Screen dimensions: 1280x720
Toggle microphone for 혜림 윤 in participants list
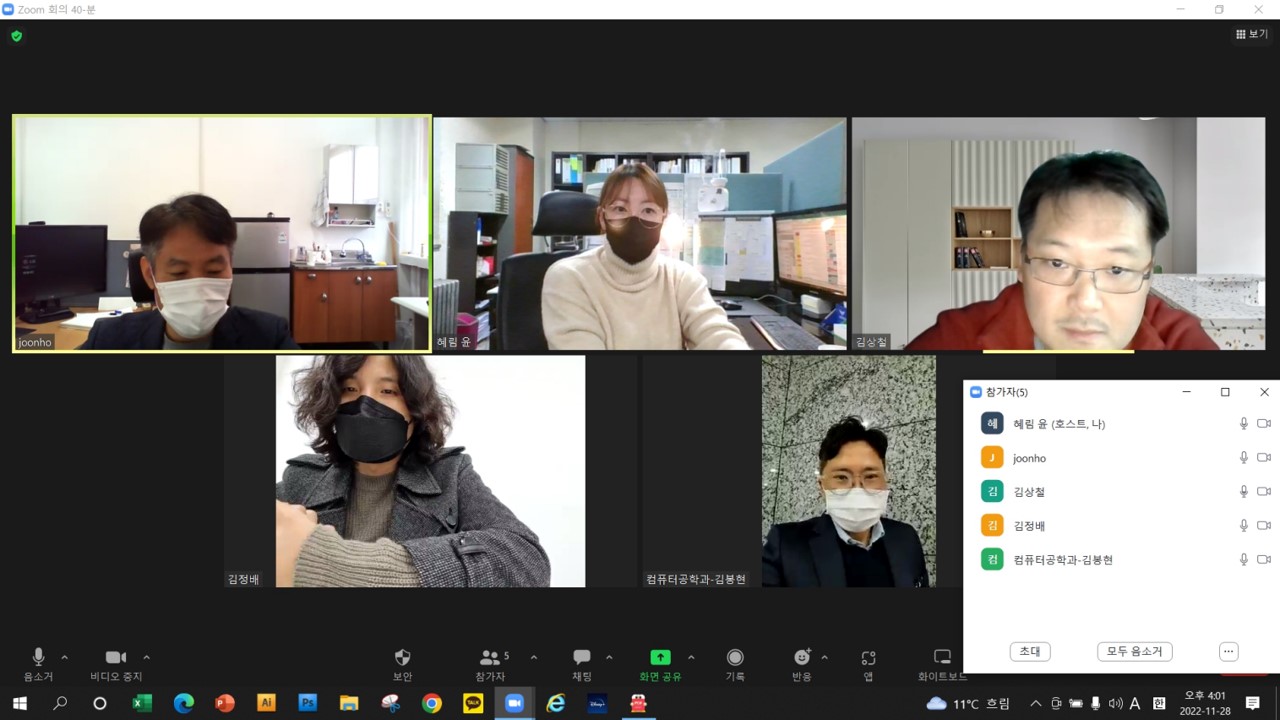coord(1244,424)
